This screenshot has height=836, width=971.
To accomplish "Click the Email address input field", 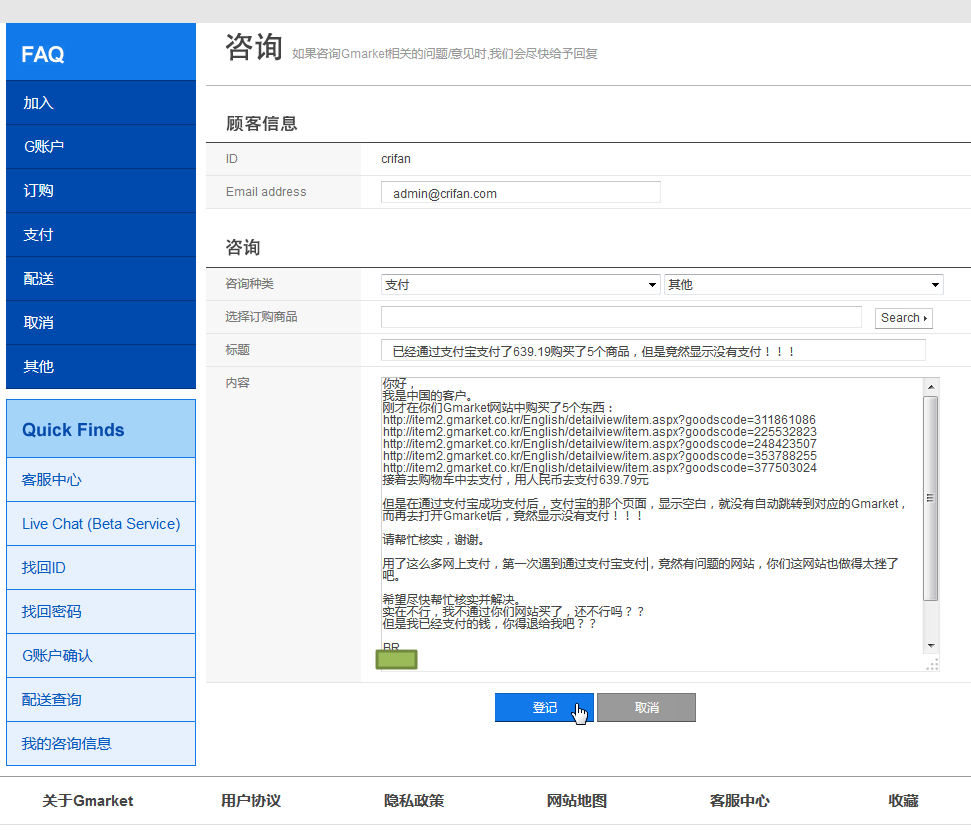I will point(521,193).
